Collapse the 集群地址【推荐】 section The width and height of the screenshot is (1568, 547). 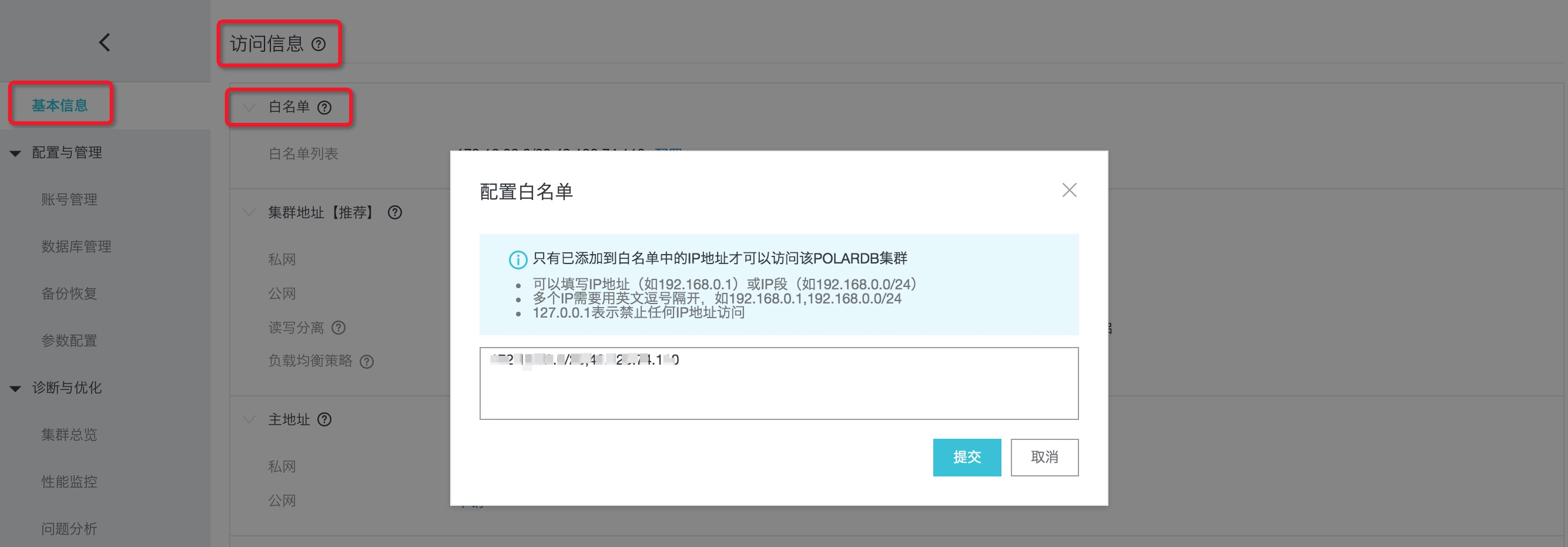[249, 212]
